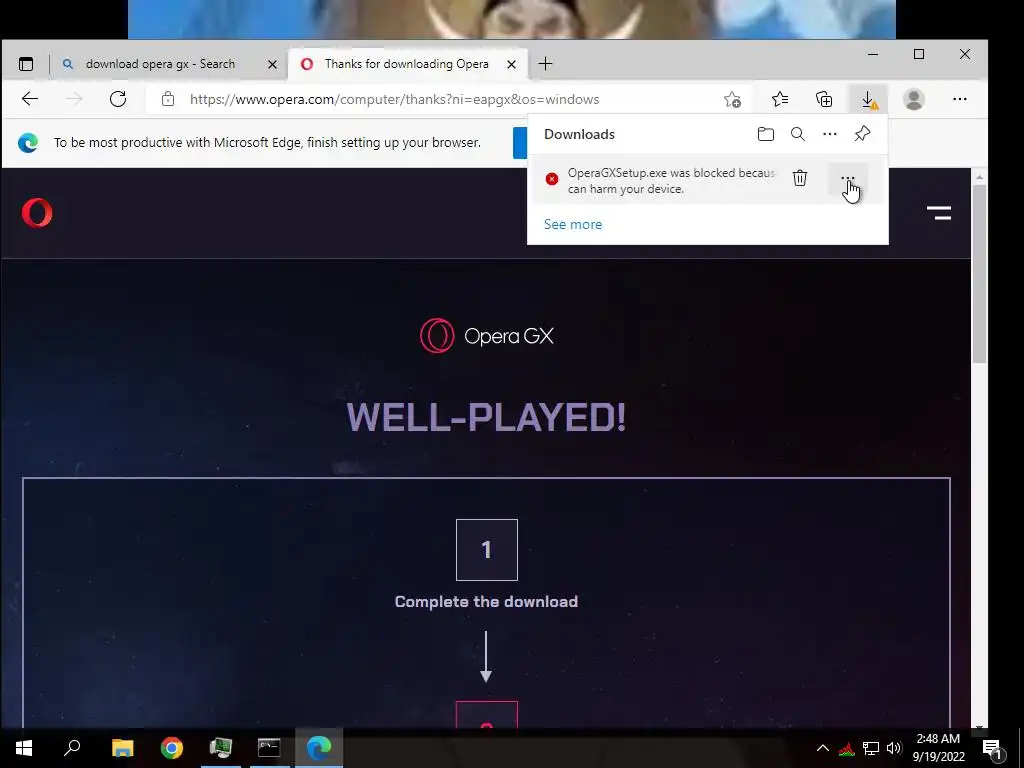Click the red blocked-download warning icon

coord(552,179)
